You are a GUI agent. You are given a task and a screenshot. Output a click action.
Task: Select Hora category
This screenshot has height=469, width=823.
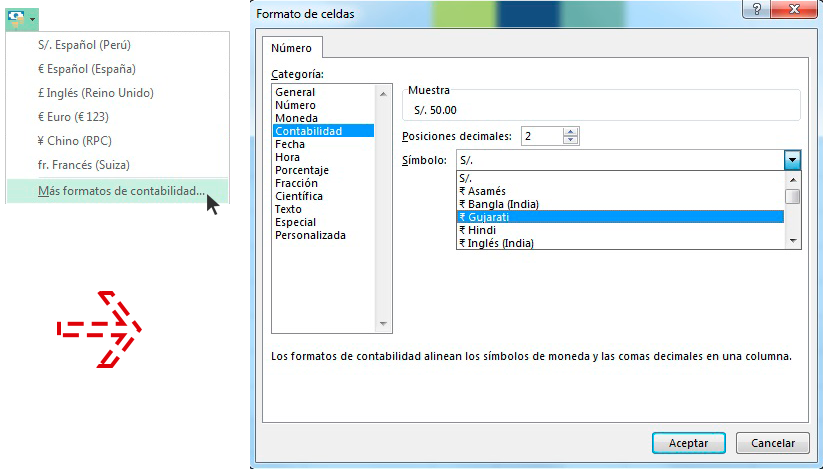[x=288, y=157]
